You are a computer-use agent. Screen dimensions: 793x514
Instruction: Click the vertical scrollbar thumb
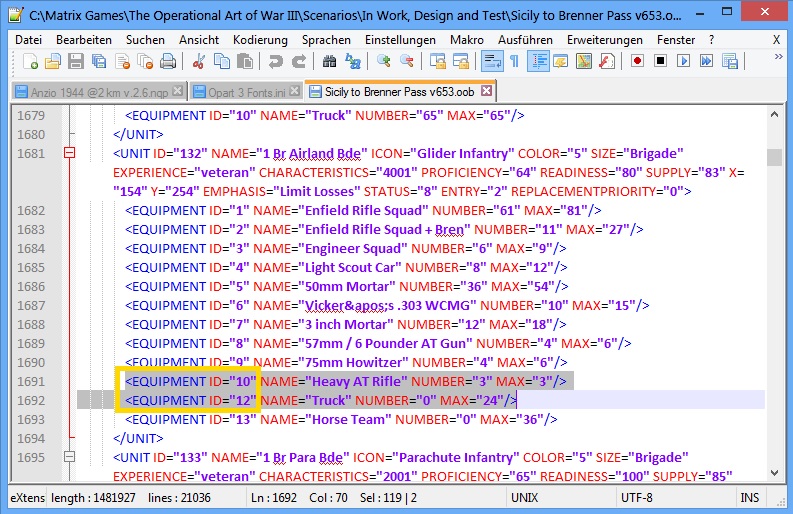pos(774,157)
